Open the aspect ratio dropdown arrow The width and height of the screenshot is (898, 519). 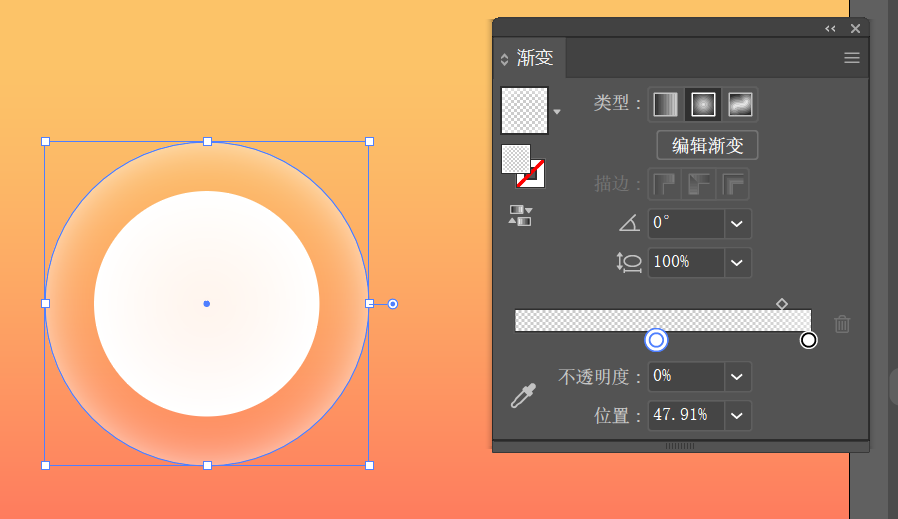tap(737, 262)
